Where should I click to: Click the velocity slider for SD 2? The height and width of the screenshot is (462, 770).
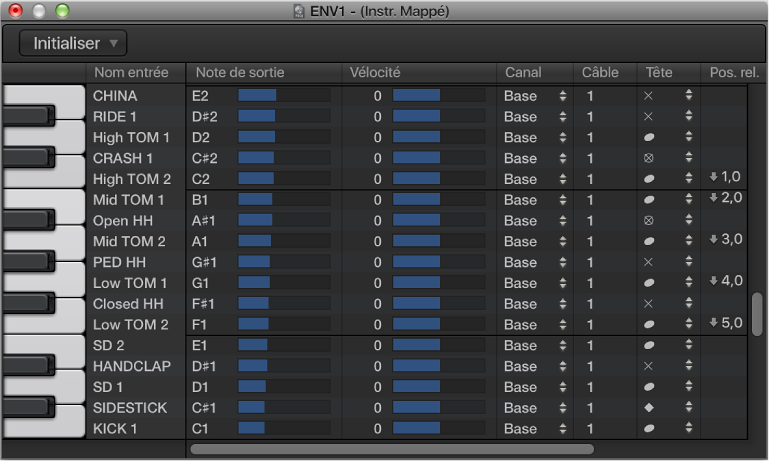(x=438, y=345)
